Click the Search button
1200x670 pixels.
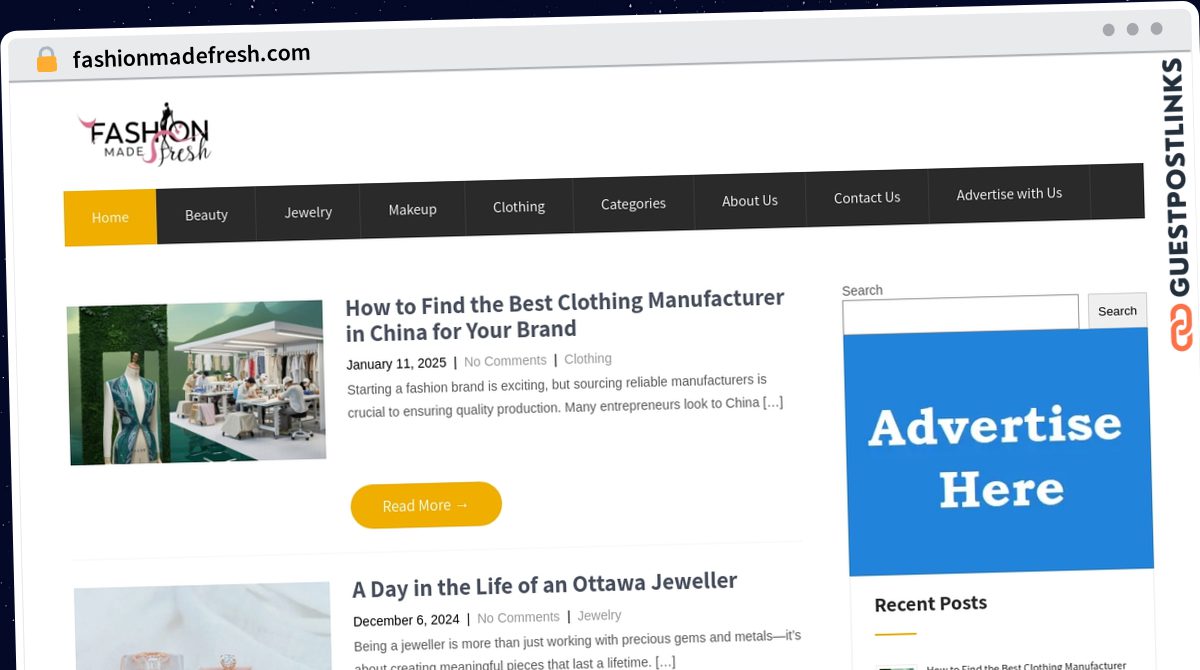[1117, 311]
